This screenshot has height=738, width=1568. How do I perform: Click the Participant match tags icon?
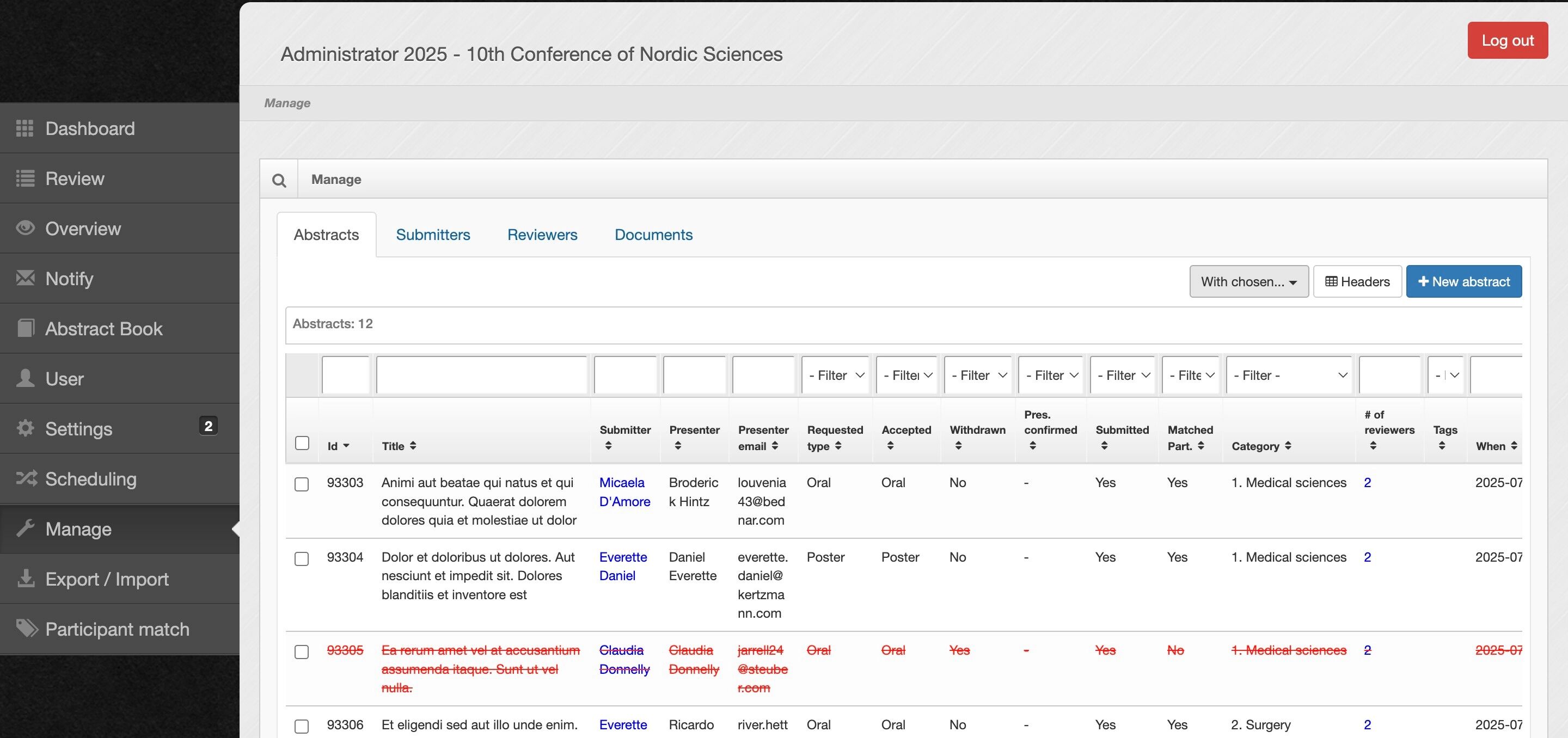pos(26,629)
